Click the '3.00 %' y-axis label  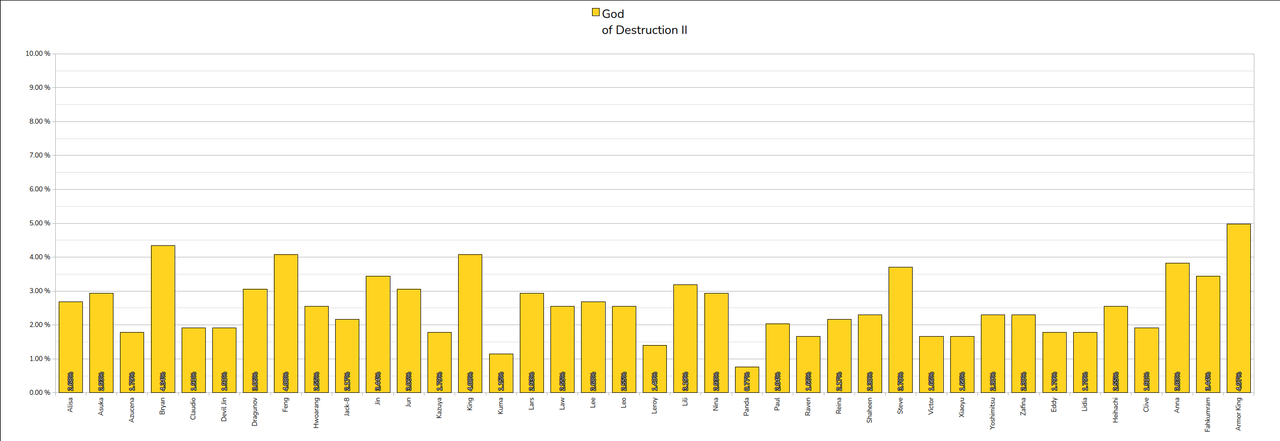[x=38, y=291]
